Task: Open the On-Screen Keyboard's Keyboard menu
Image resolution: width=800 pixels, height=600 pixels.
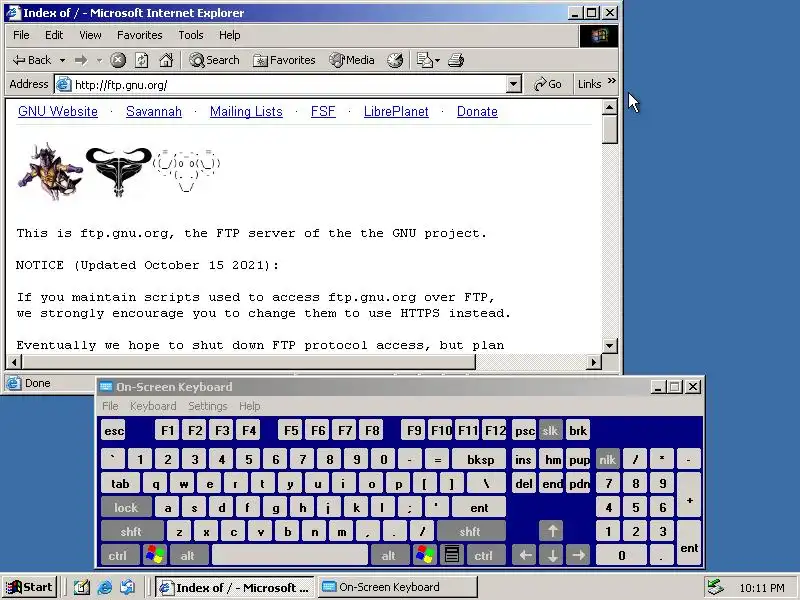Action: click(x=153, y=406)
